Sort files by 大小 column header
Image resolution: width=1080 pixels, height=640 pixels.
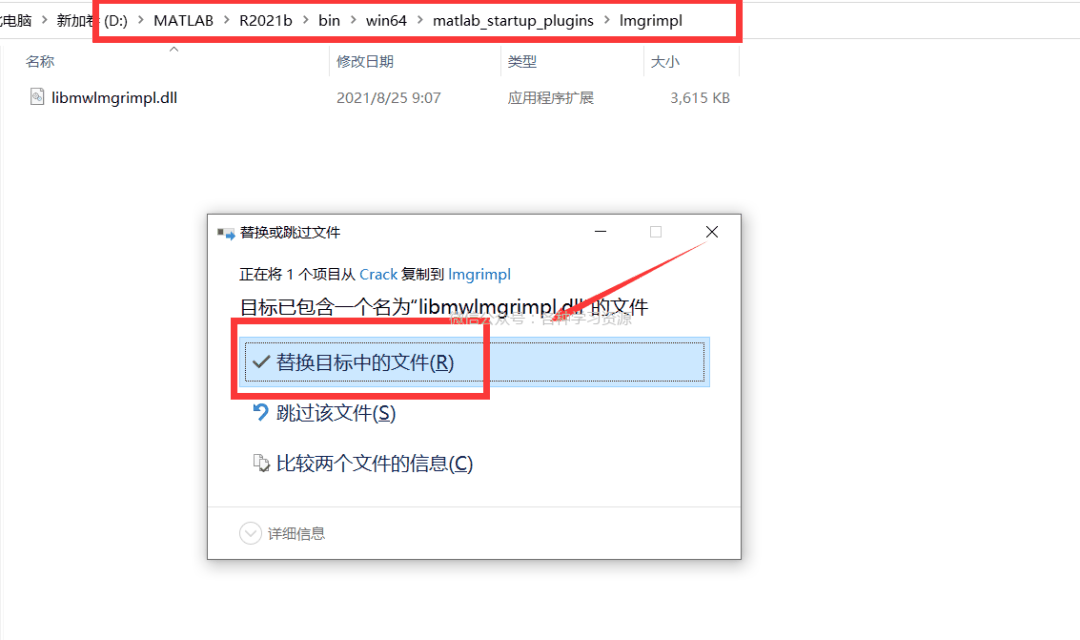coord(665,62)
